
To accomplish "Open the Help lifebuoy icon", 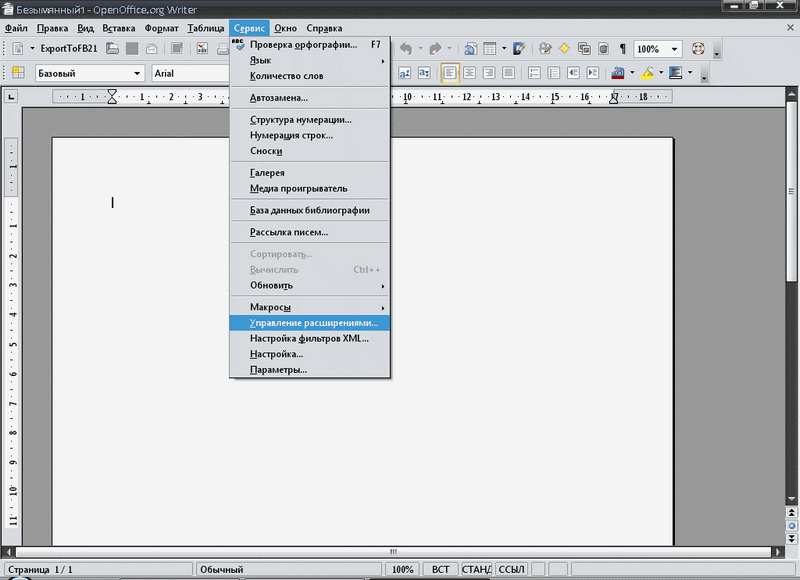I will tap(698, 48).
